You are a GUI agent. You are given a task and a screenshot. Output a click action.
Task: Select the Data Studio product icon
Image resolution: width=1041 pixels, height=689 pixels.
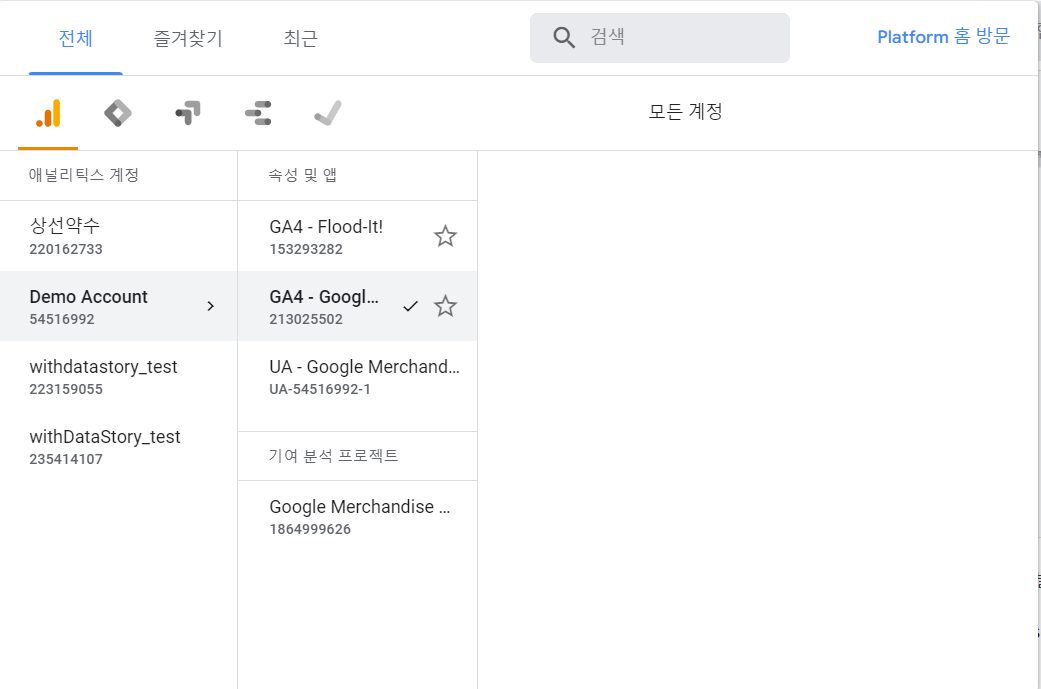point(258,113)
